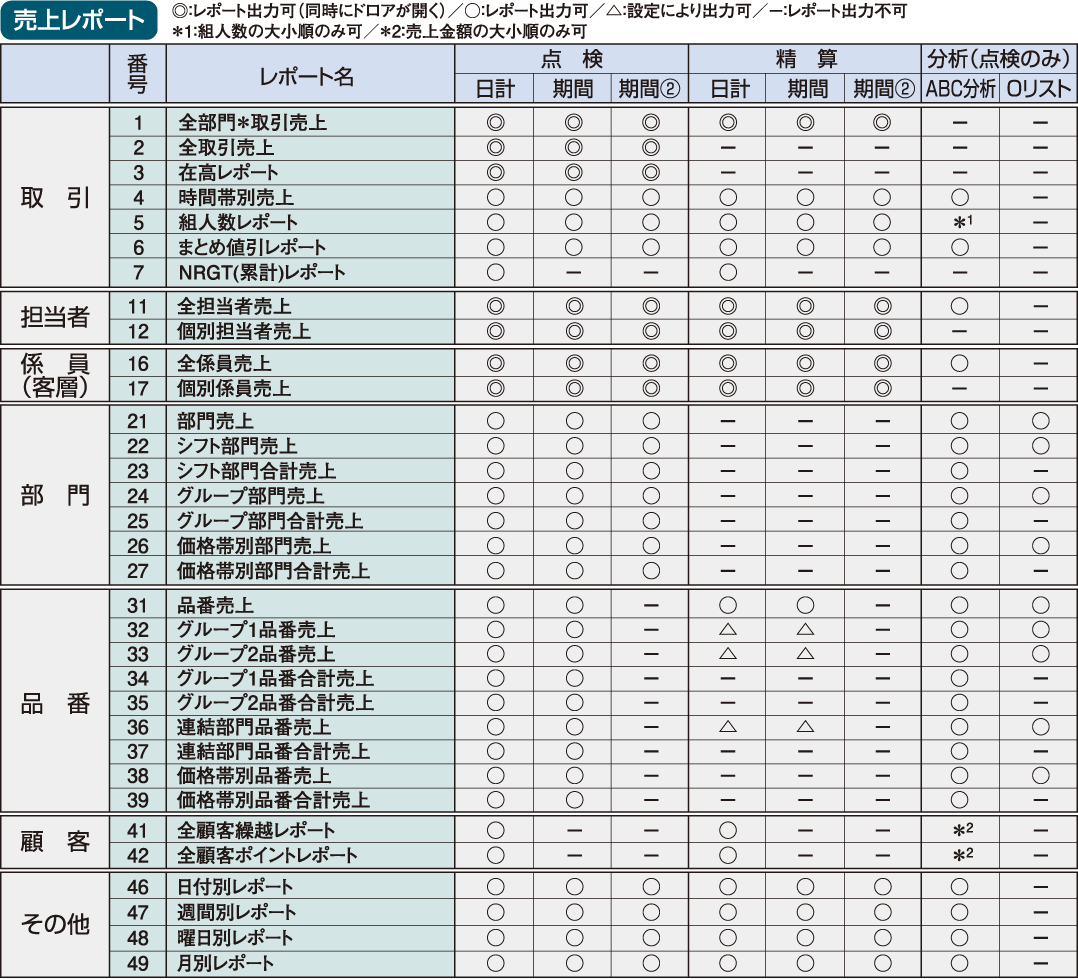Select the 精算 column group header
Screen dimensions: 1078x979
(x=805, y=59)
